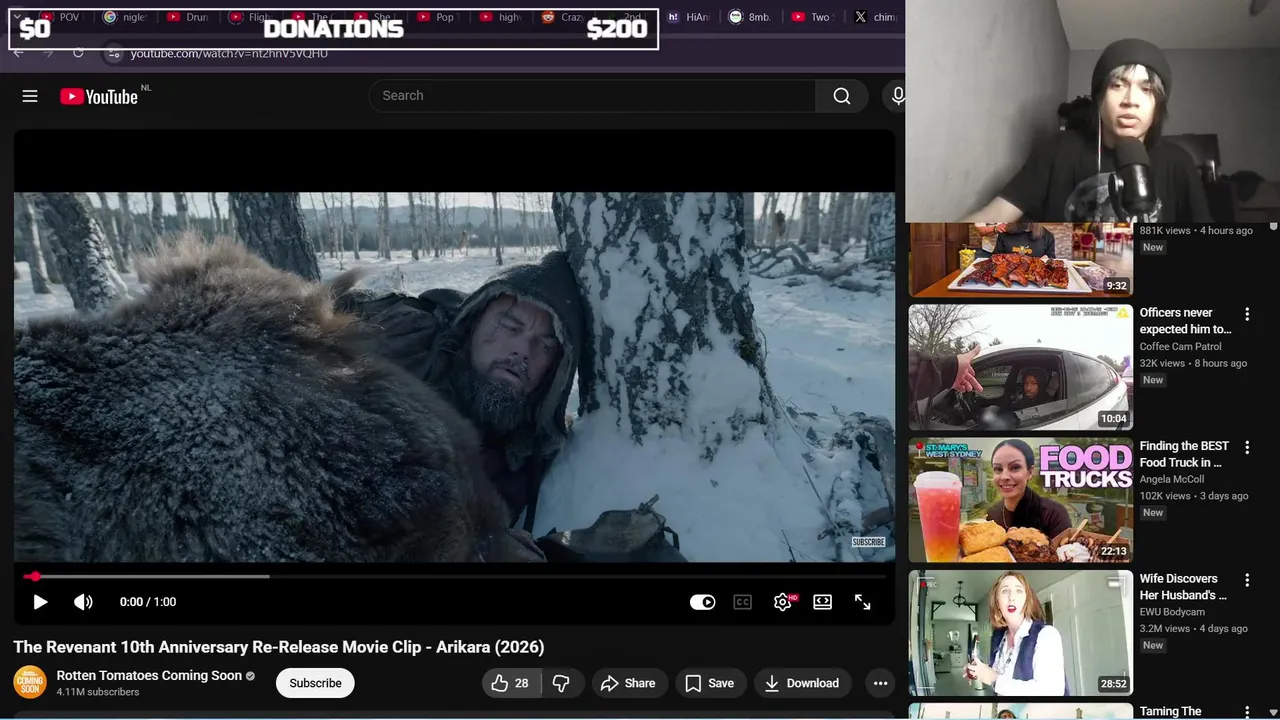Subscribe to Rotten Tomatoes Coming Soon
Image resolution: width=1280 pixels, height=720 pixels.
pyautogui.click(x=315, y=683)
